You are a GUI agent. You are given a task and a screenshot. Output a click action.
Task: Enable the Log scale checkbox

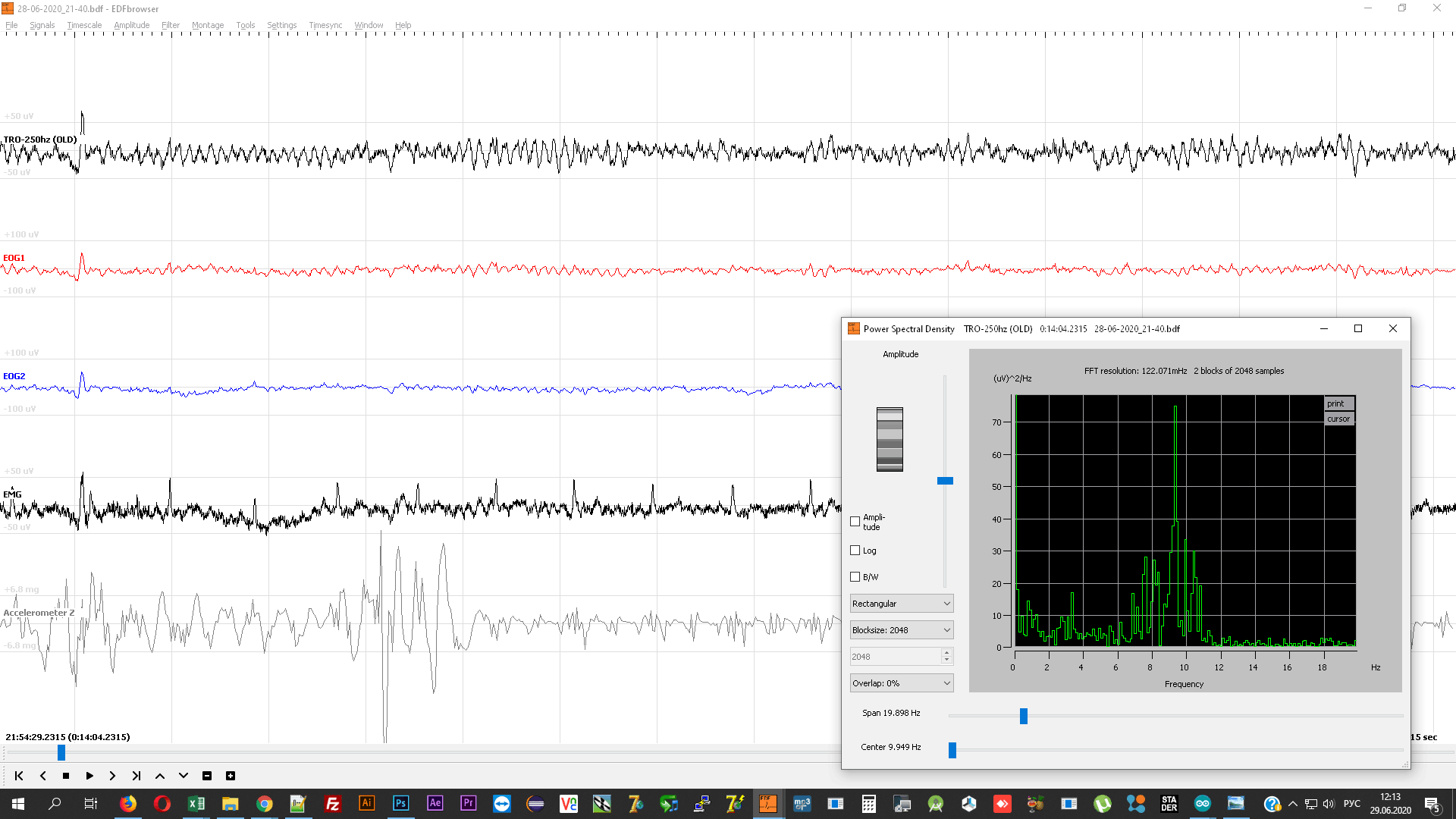[855, 551]
